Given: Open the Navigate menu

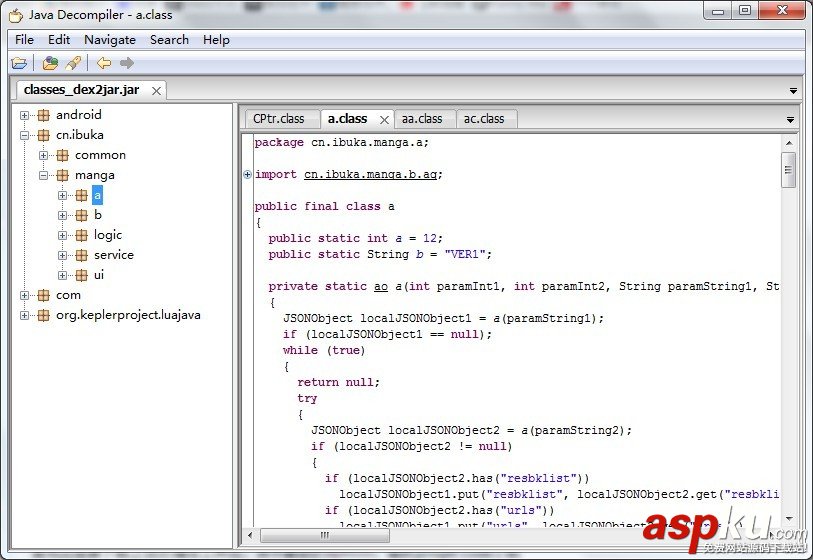Looking at the screenshot, I should [110, 40].
